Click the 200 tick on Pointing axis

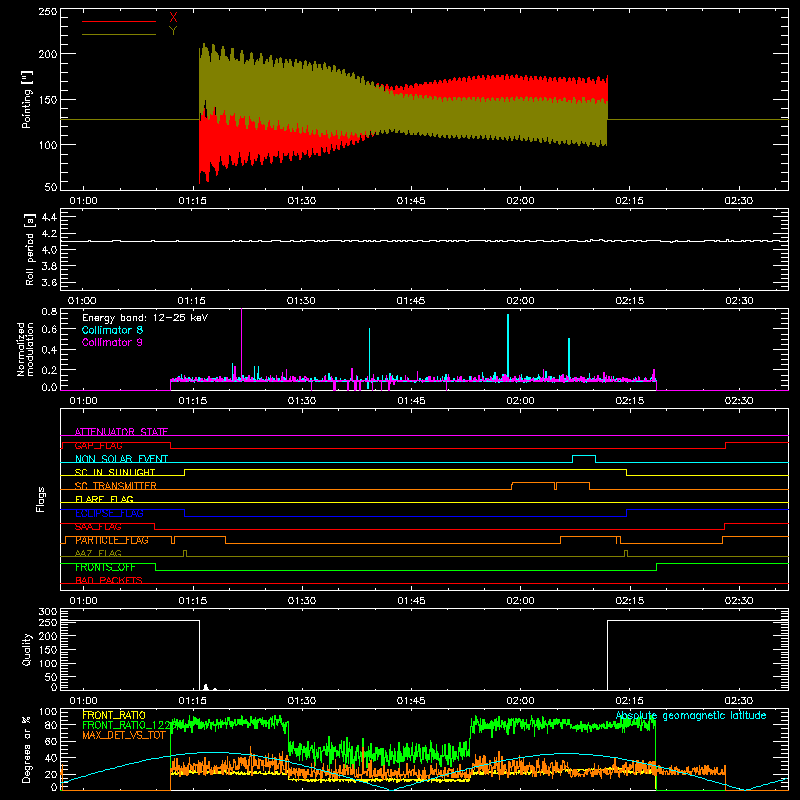tap(48, 54)
